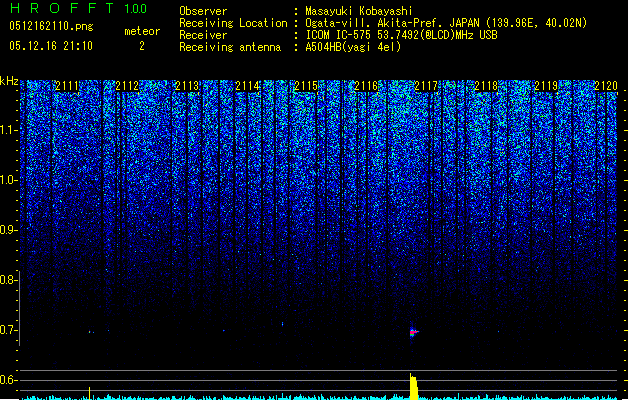Click the observer name Masayuki Kobayashi
This screenshot has width=629, height=400.
[x=359, y=11]
